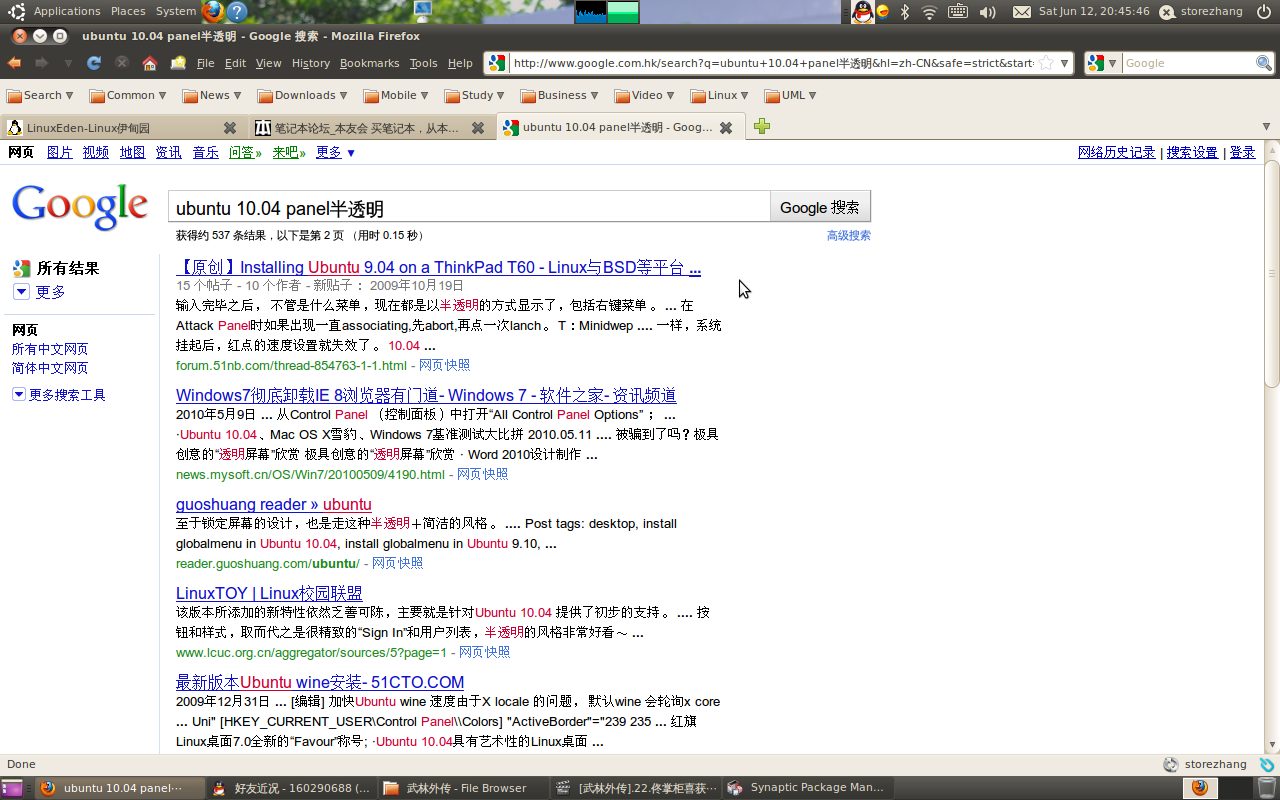Open the Bookmarks menu
The image size is (1280, 800).
pyautogui.click(x=370, y=63)
